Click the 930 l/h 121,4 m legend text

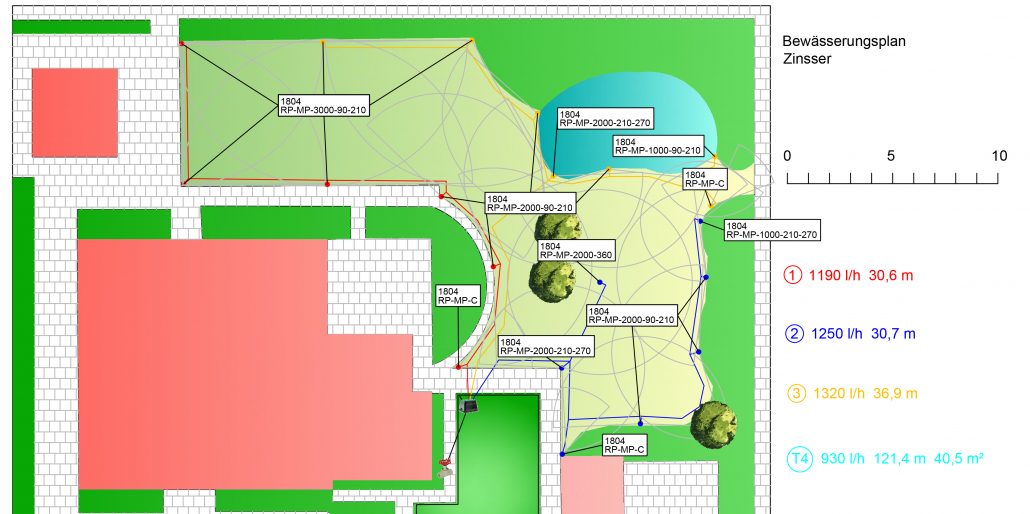click(902, 459)
